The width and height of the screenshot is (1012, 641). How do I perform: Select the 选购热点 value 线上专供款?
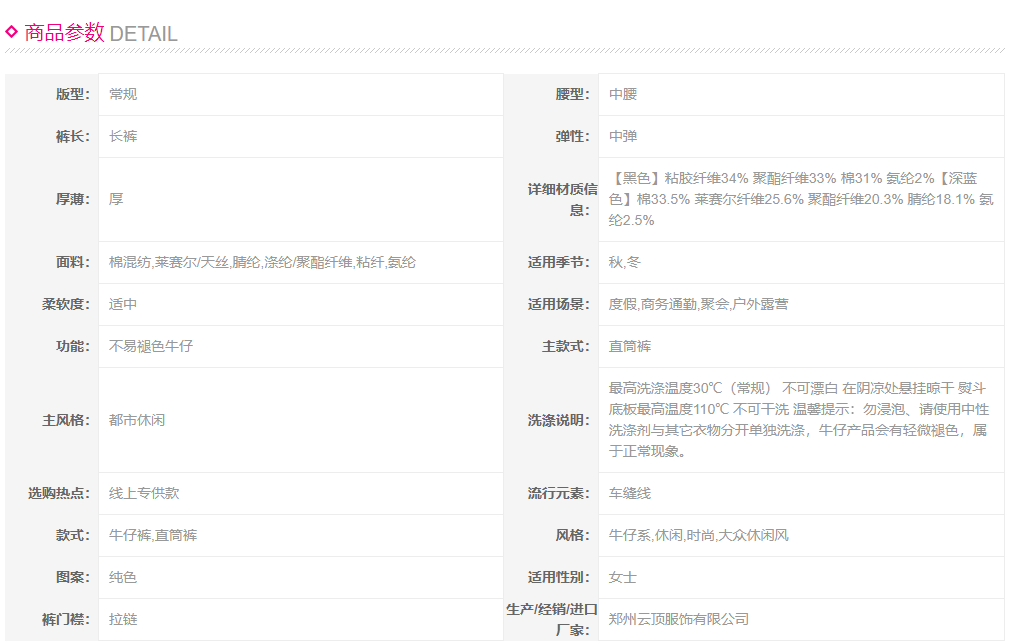(144, 493)
